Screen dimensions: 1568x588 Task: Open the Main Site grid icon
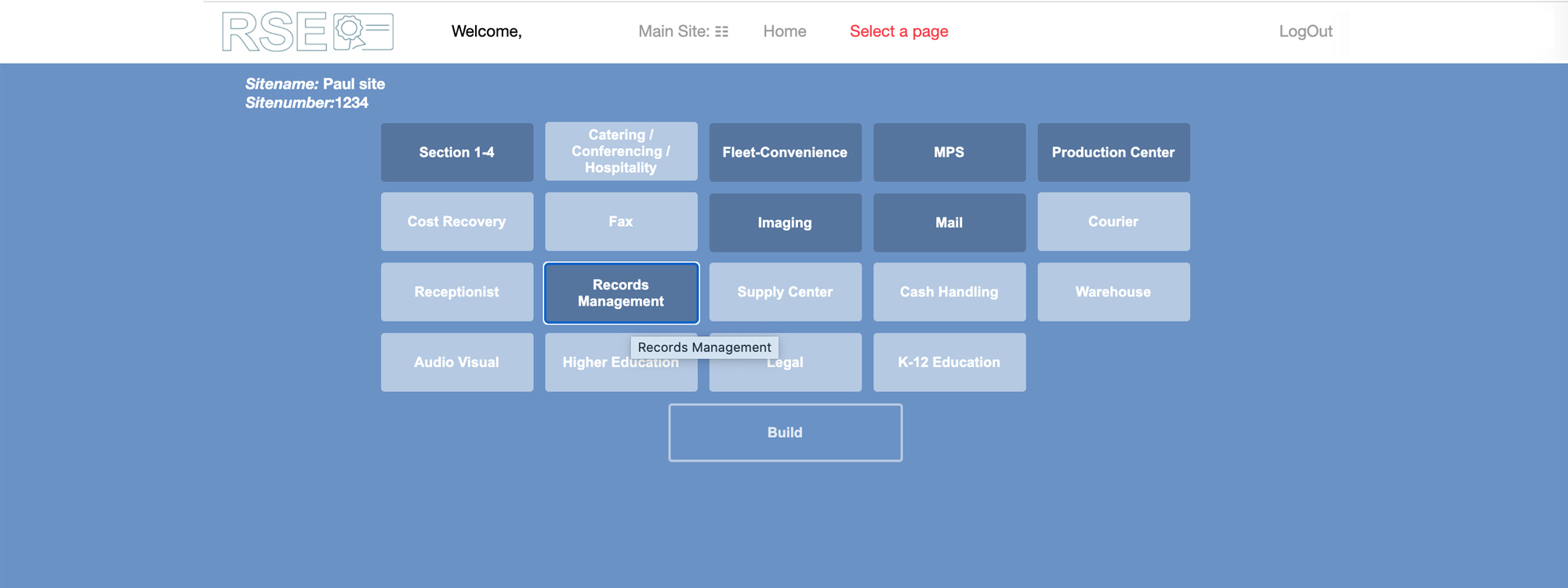click(x=721, y=31)
